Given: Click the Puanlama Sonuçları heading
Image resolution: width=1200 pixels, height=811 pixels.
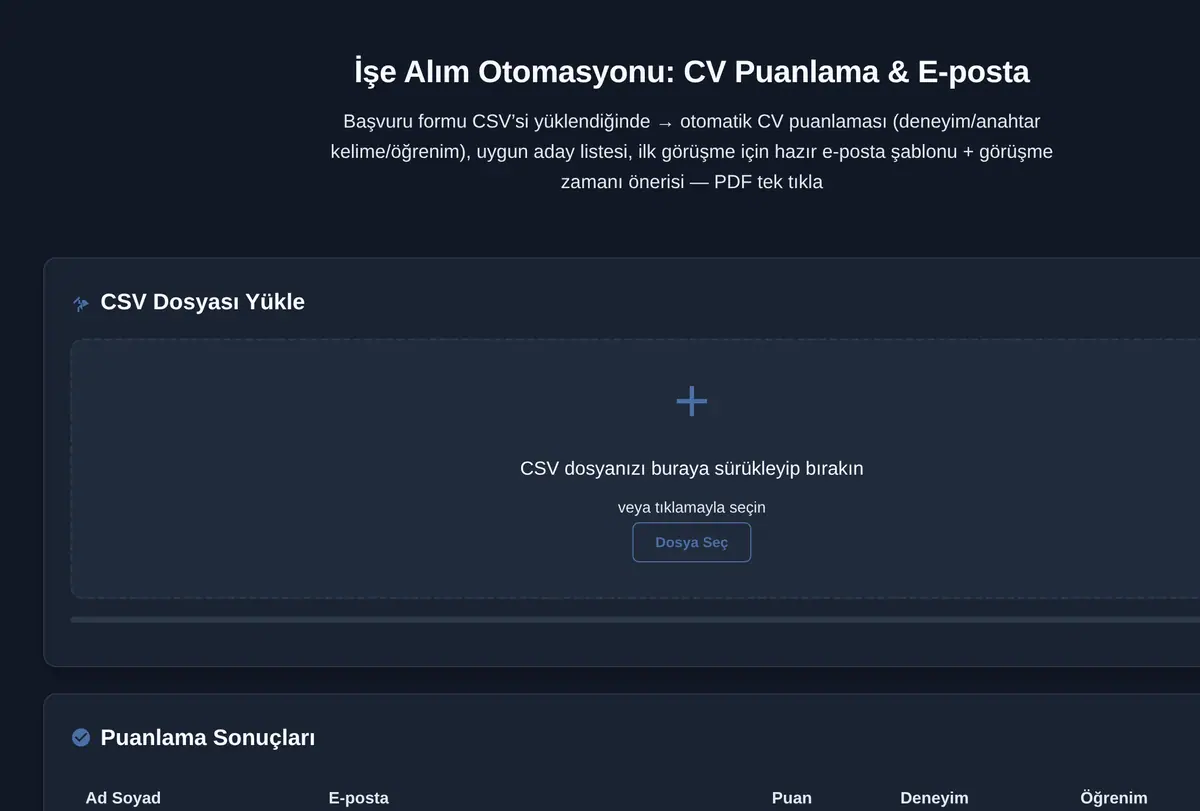Looking at the screenshot, I should coord(208,738).
